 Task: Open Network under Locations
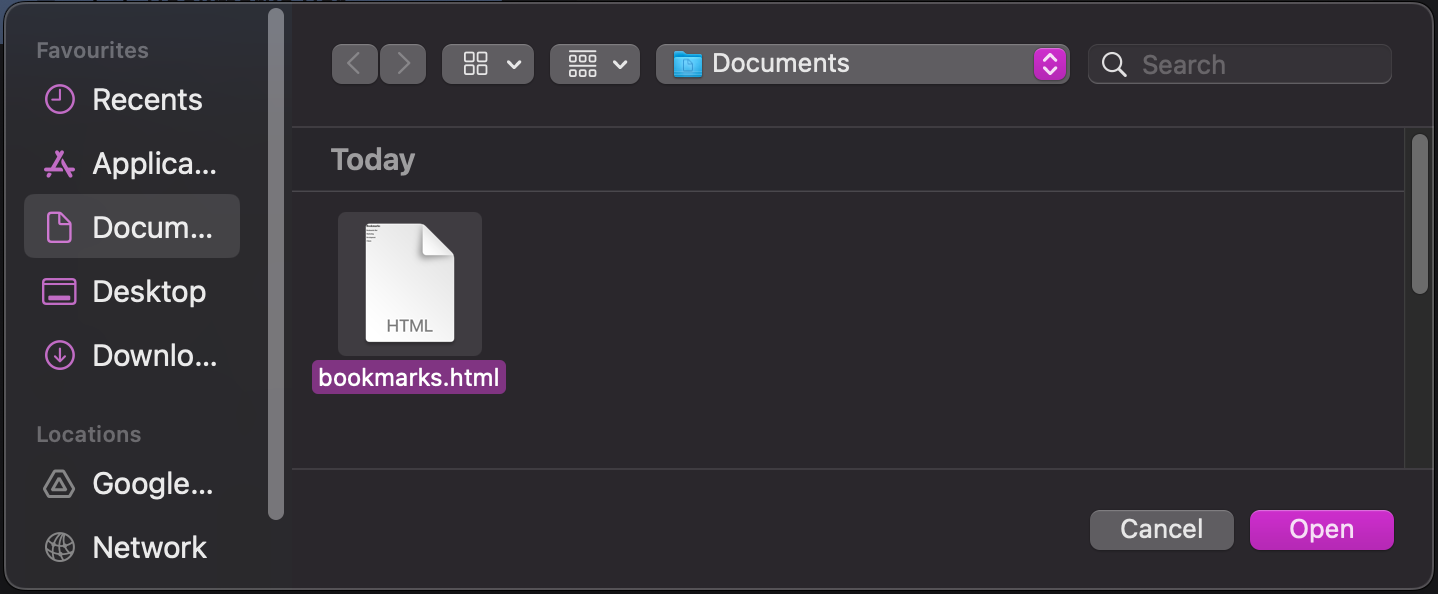coord(132,548)
